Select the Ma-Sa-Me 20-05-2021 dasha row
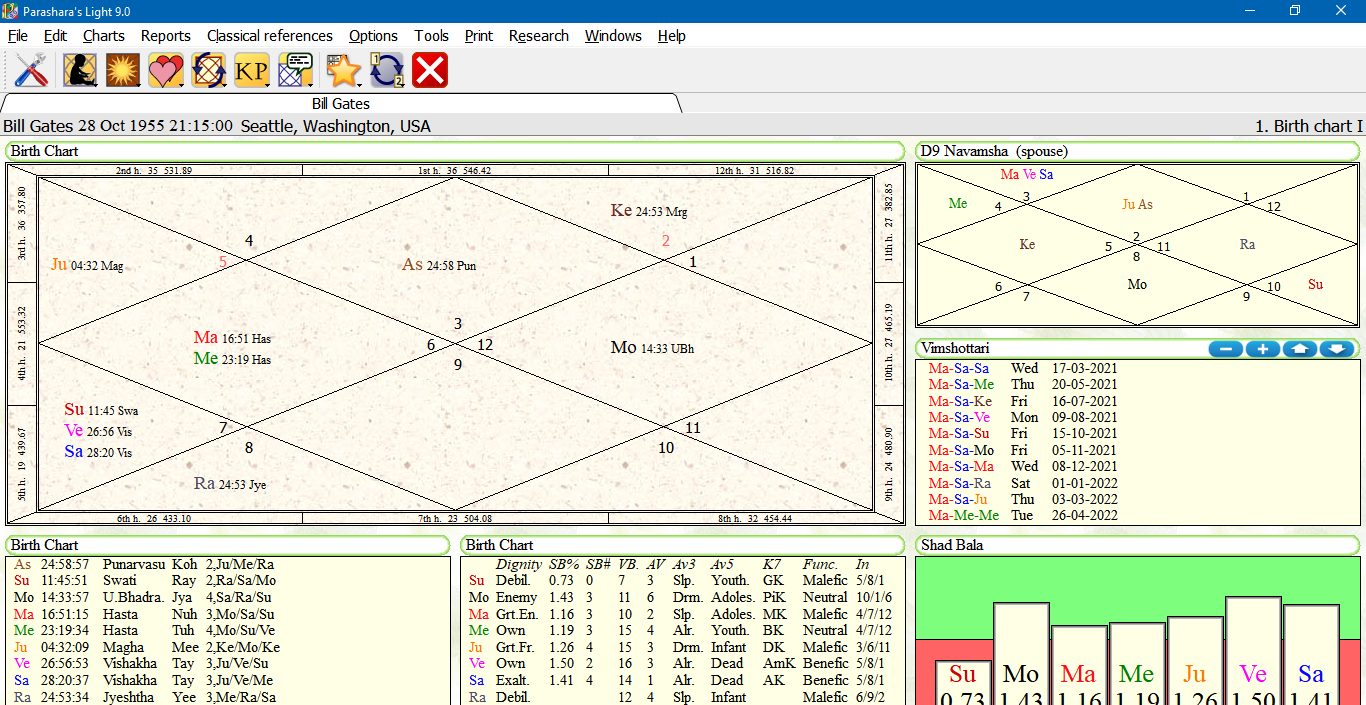Viewport: 1366px width, 705px height. (1023, 384)
